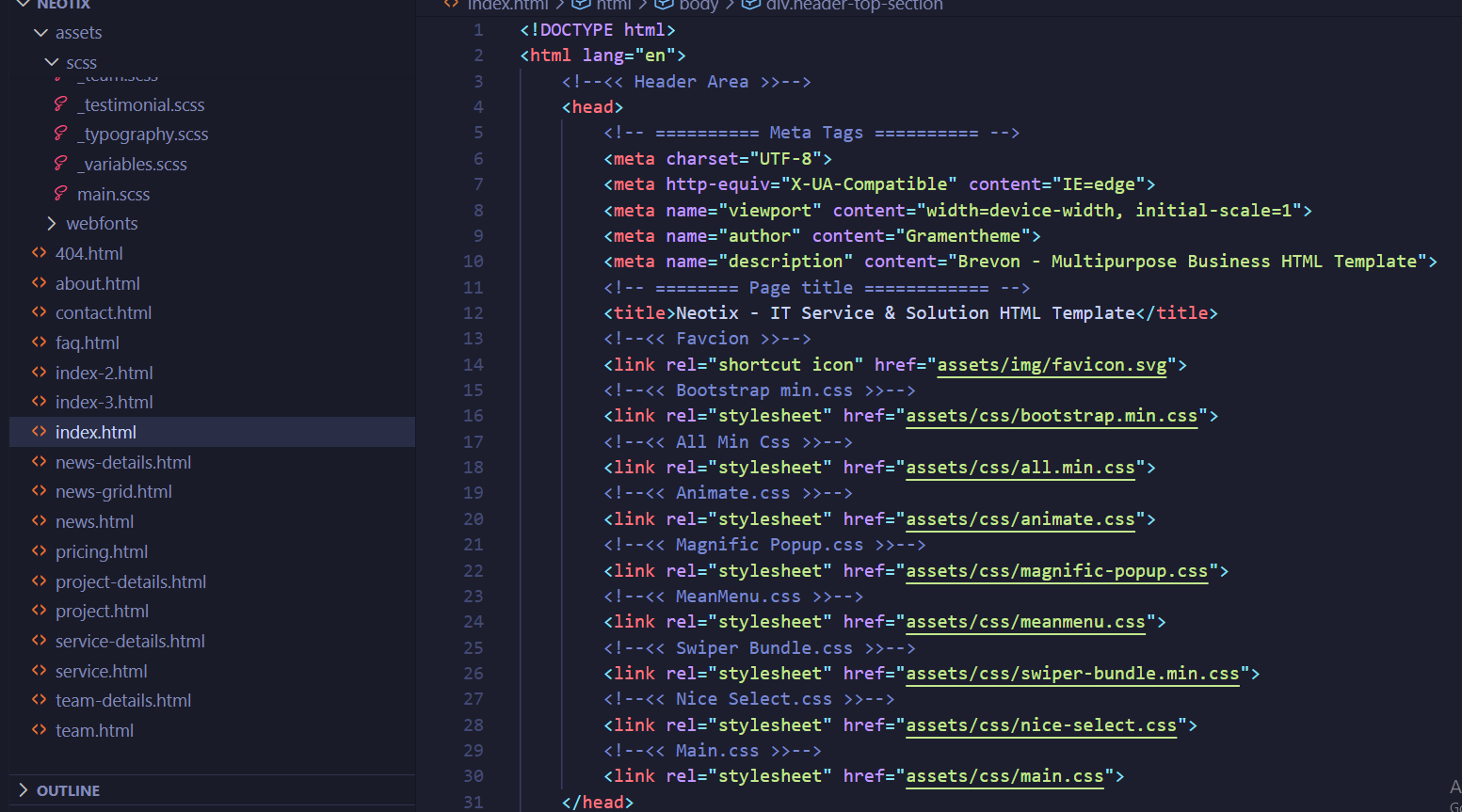Screen dimensions: 1462x812
Task: Follow the assets/css/main.css link
Action: 1005,776
